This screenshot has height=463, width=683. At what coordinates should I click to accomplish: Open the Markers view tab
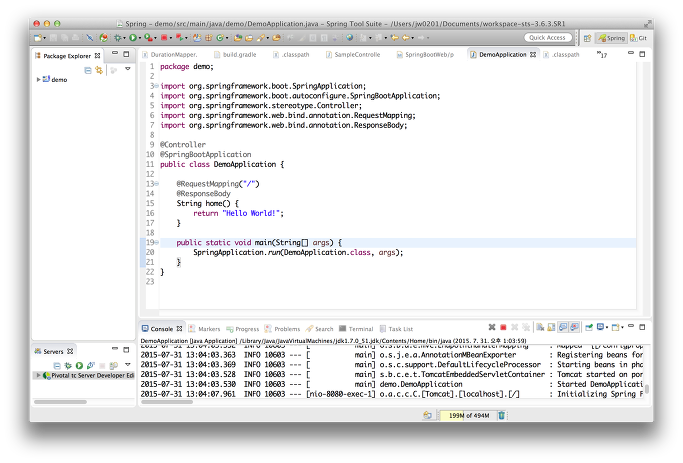pyautogui.click(x=204, y=329)
